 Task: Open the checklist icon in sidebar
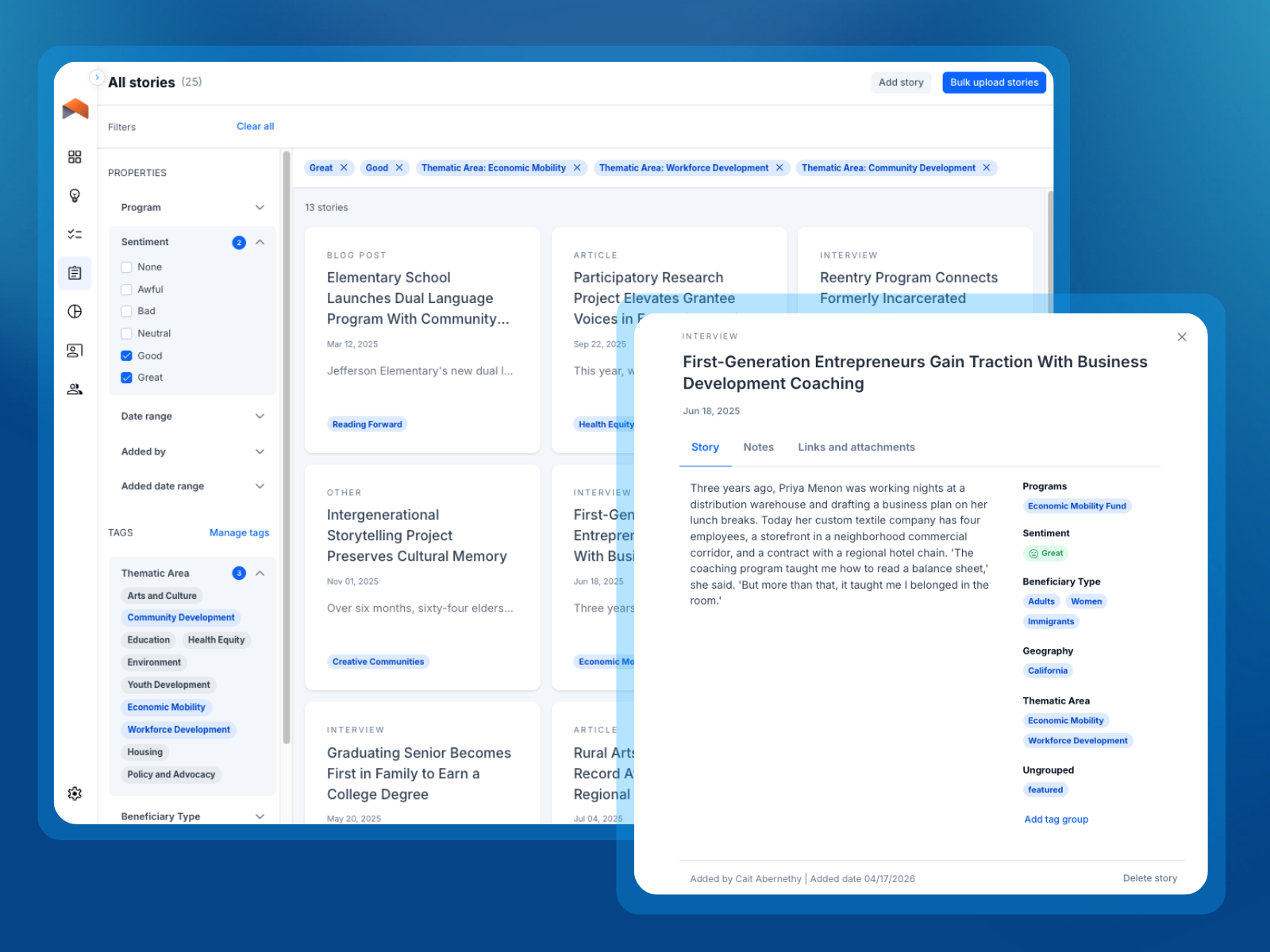75,234
